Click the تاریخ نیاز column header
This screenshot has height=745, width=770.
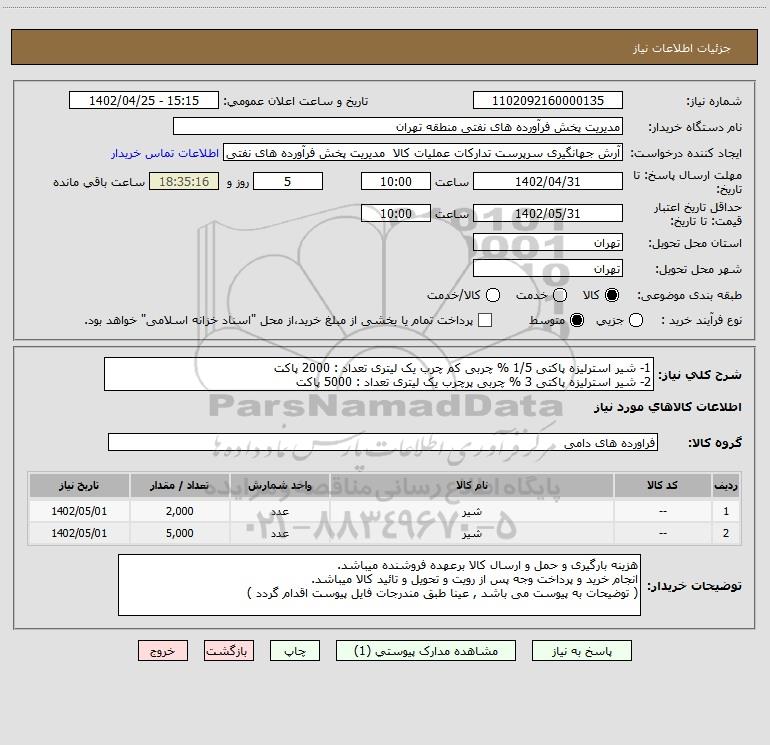tap(79, 485)
